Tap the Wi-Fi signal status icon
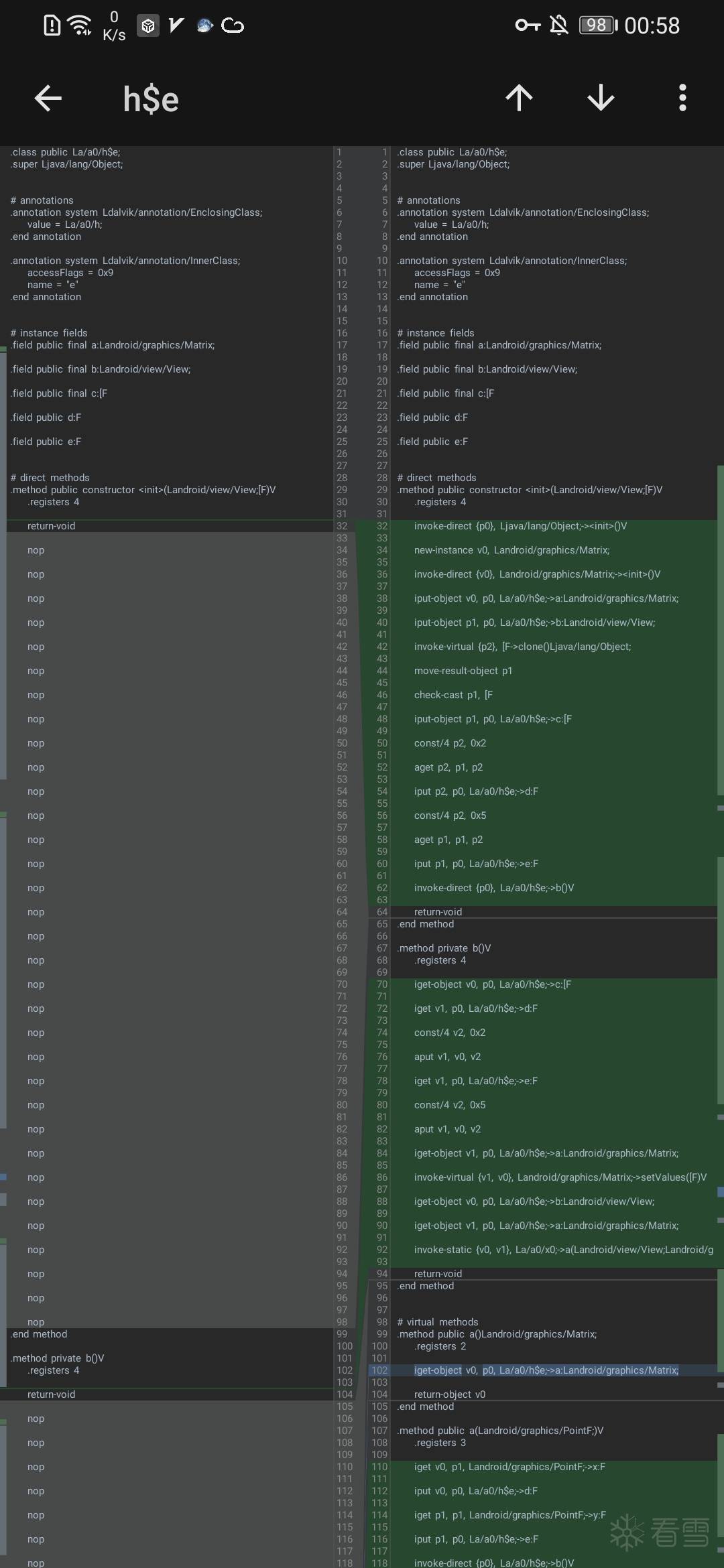Viewport: 724px width, 1568px height. pyautogui.click(x=80, y=25)
